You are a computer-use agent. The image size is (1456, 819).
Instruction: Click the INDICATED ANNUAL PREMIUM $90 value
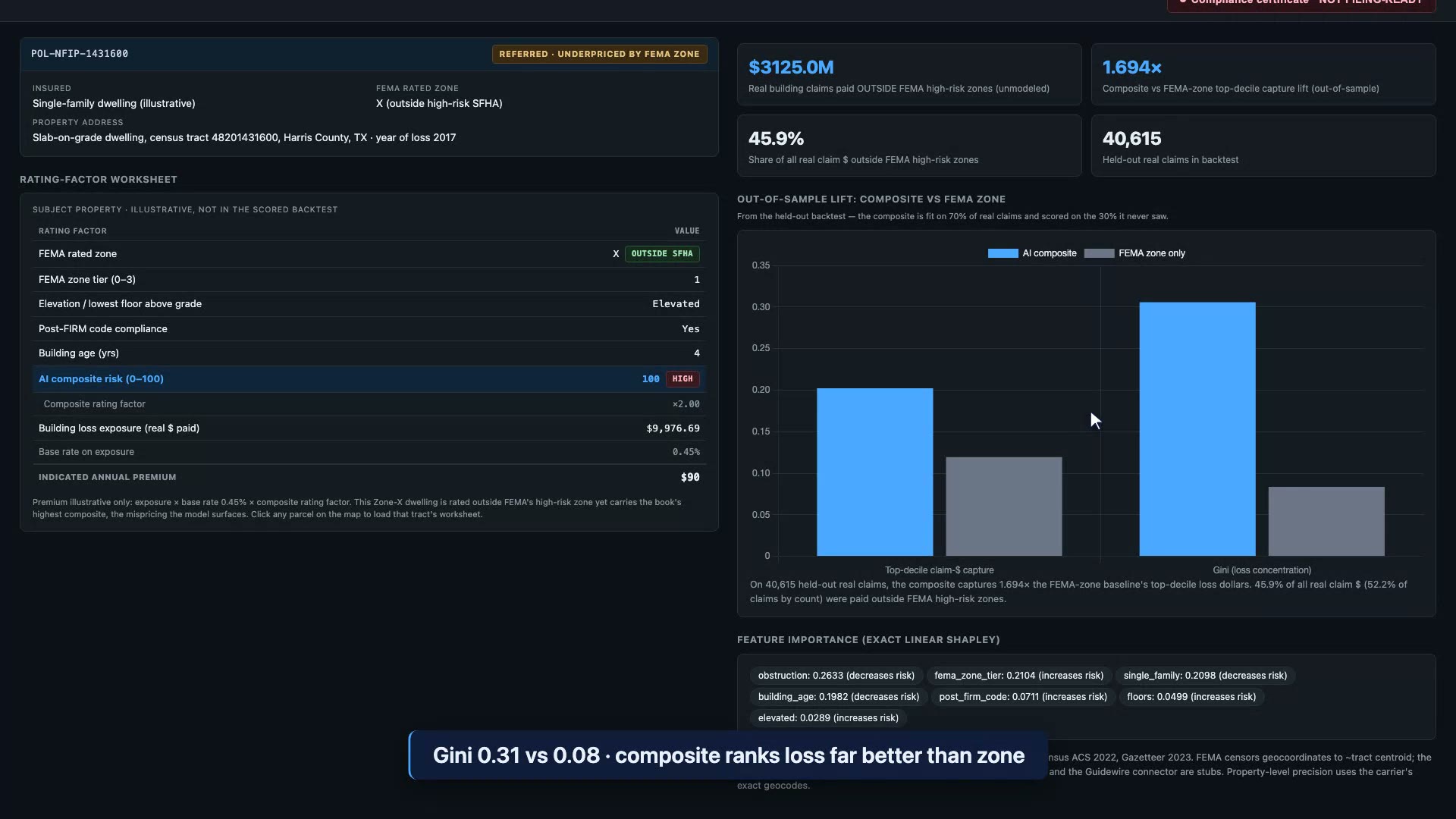[x=690, y=477]
